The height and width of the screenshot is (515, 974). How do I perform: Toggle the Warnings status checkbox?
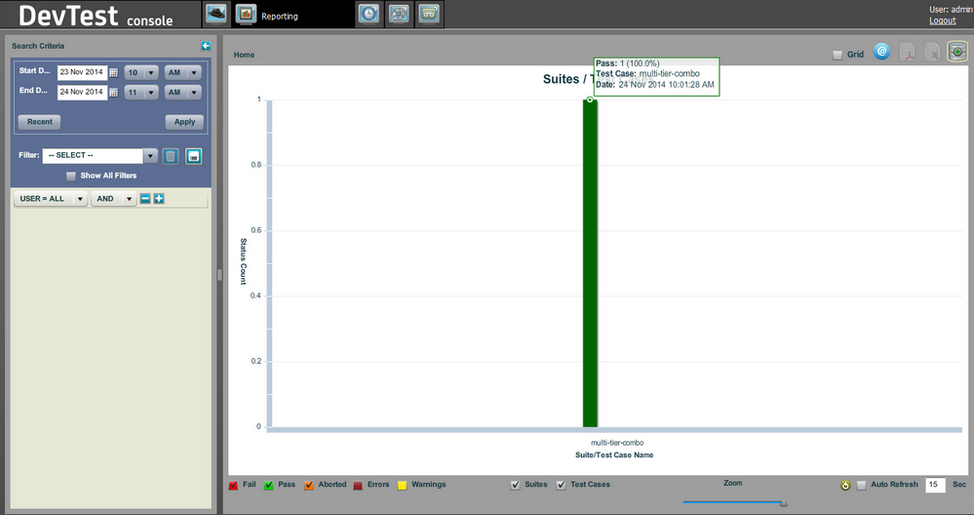click(x=402, y=485)
